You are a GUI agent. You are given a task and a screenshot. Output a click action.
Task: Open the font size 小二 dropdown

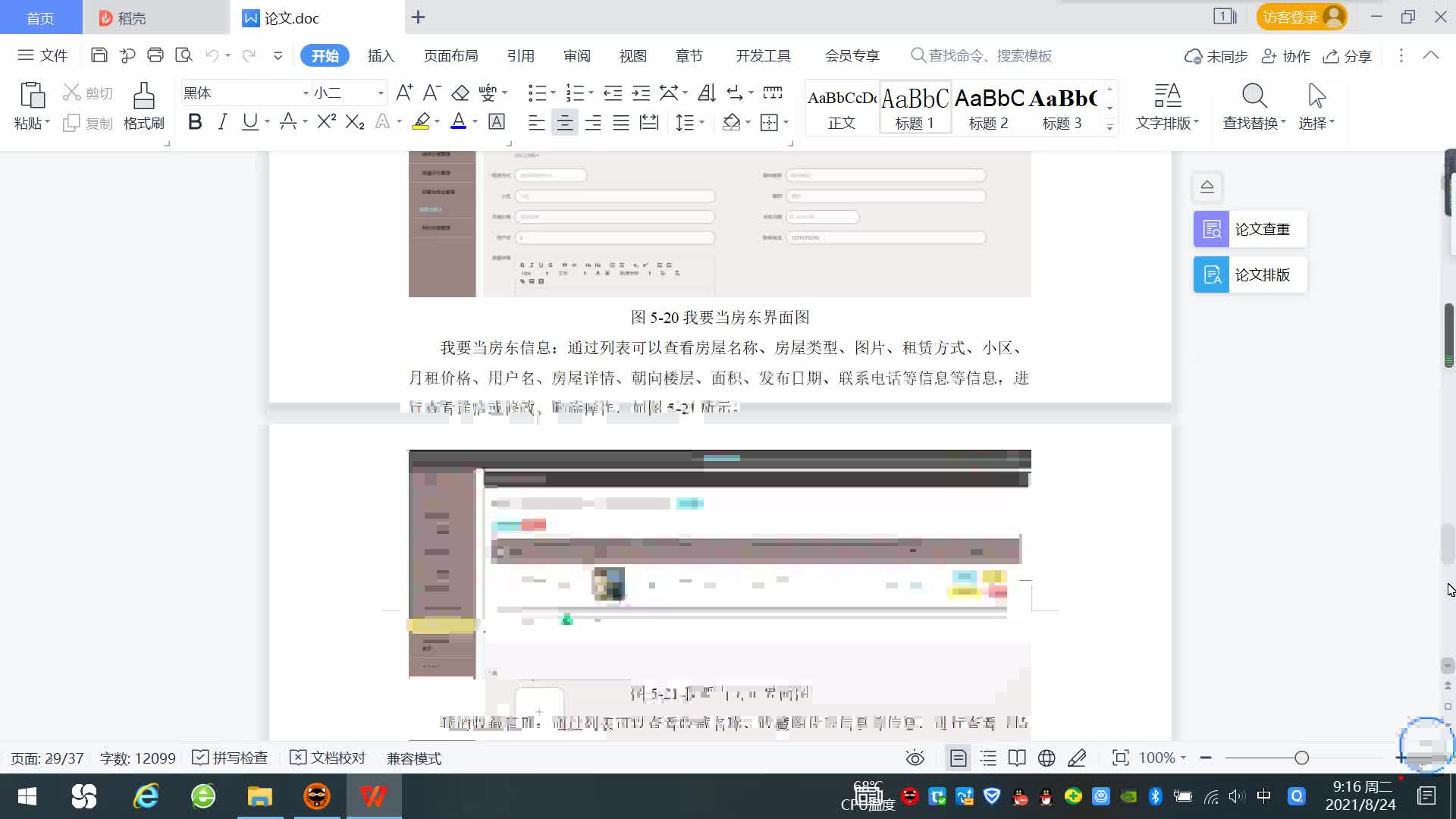click(x=381, y=93)
